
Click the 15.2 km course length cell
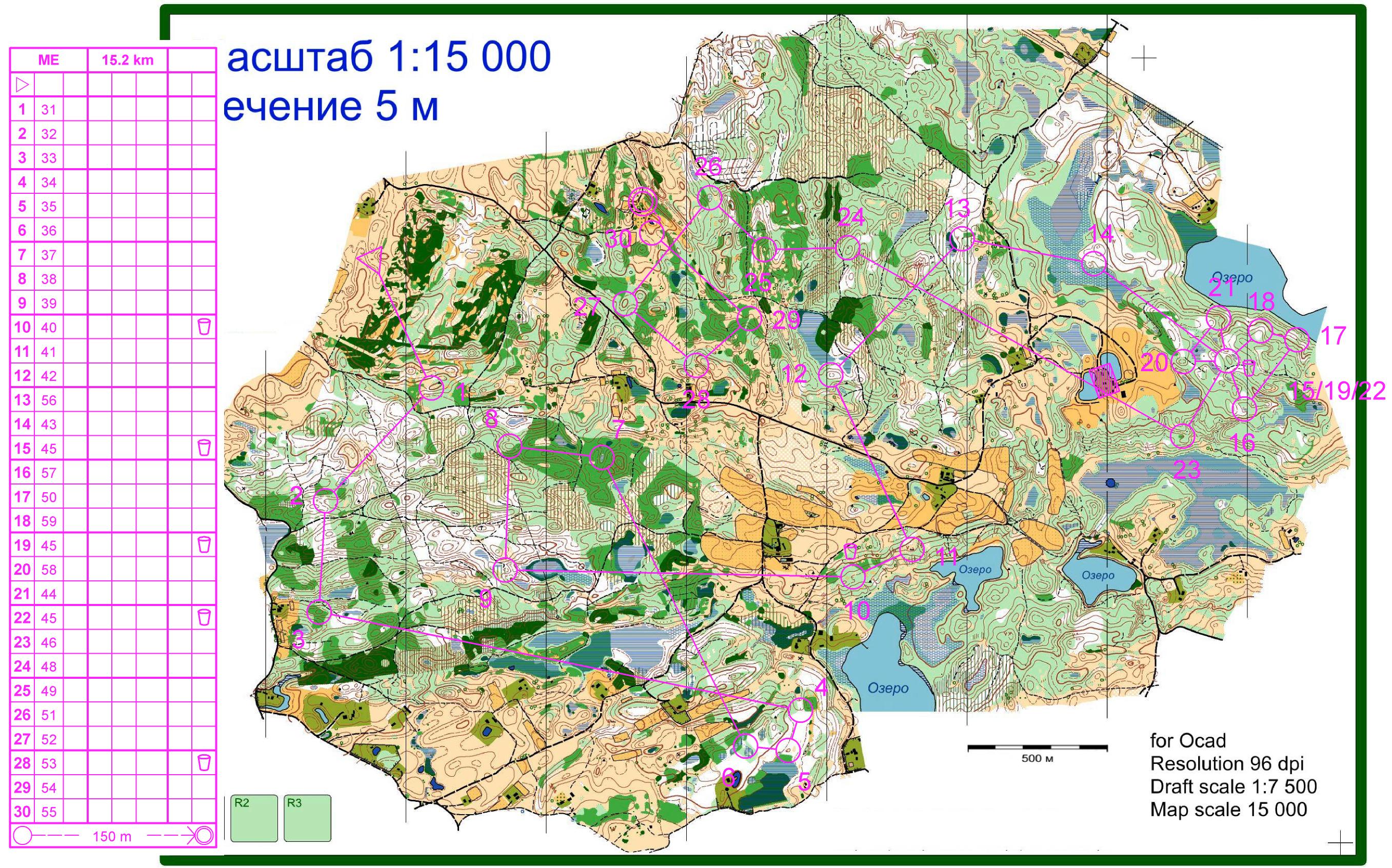[x=128, y=60]
